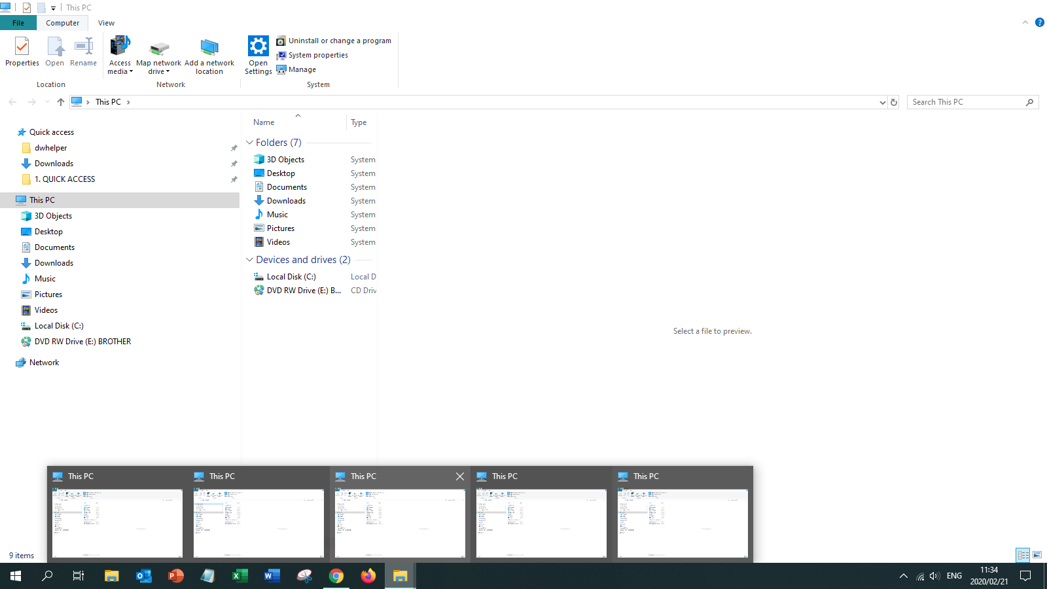Switch to large icons view layout
This screenshot has height=589, width=1047.
[x=1037, y=555]
